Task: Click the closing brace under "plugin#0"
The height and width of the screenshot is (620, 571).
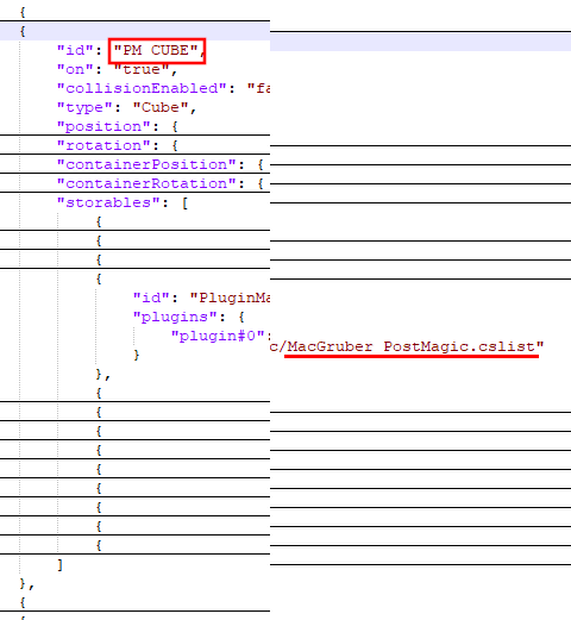Action: (136, 355)
